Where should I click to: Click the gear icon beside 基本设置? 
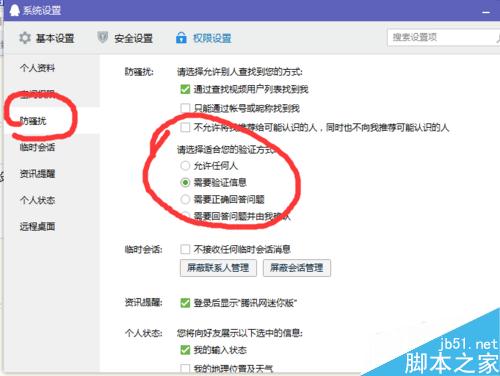(x=25, y=38)
